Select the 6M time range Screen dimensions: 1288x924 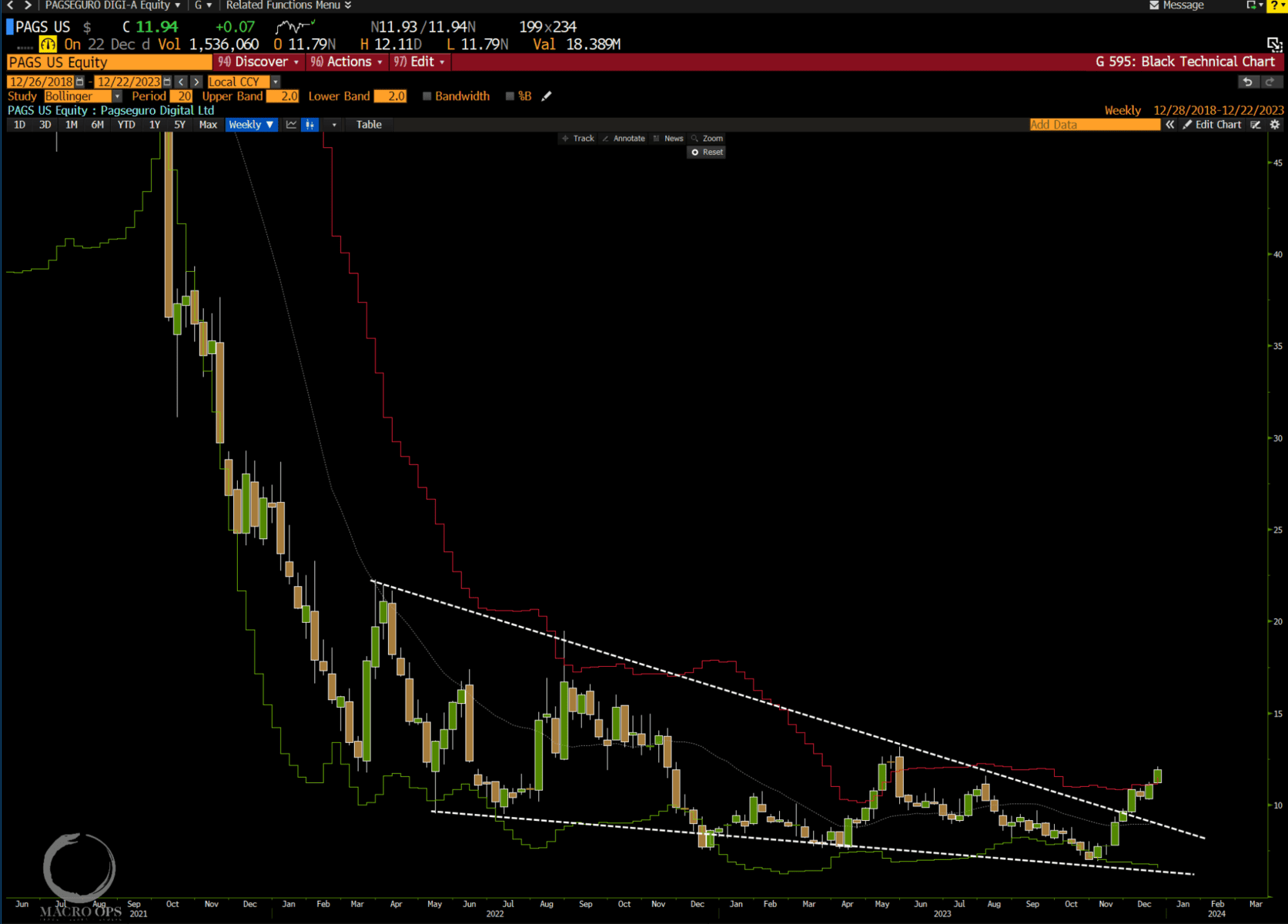tap(98, 125)
